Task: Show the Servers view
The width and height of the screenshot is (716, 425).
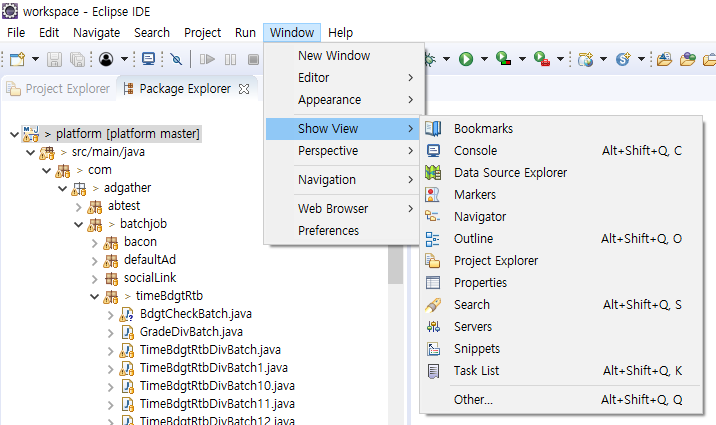Action: point(561,326)
